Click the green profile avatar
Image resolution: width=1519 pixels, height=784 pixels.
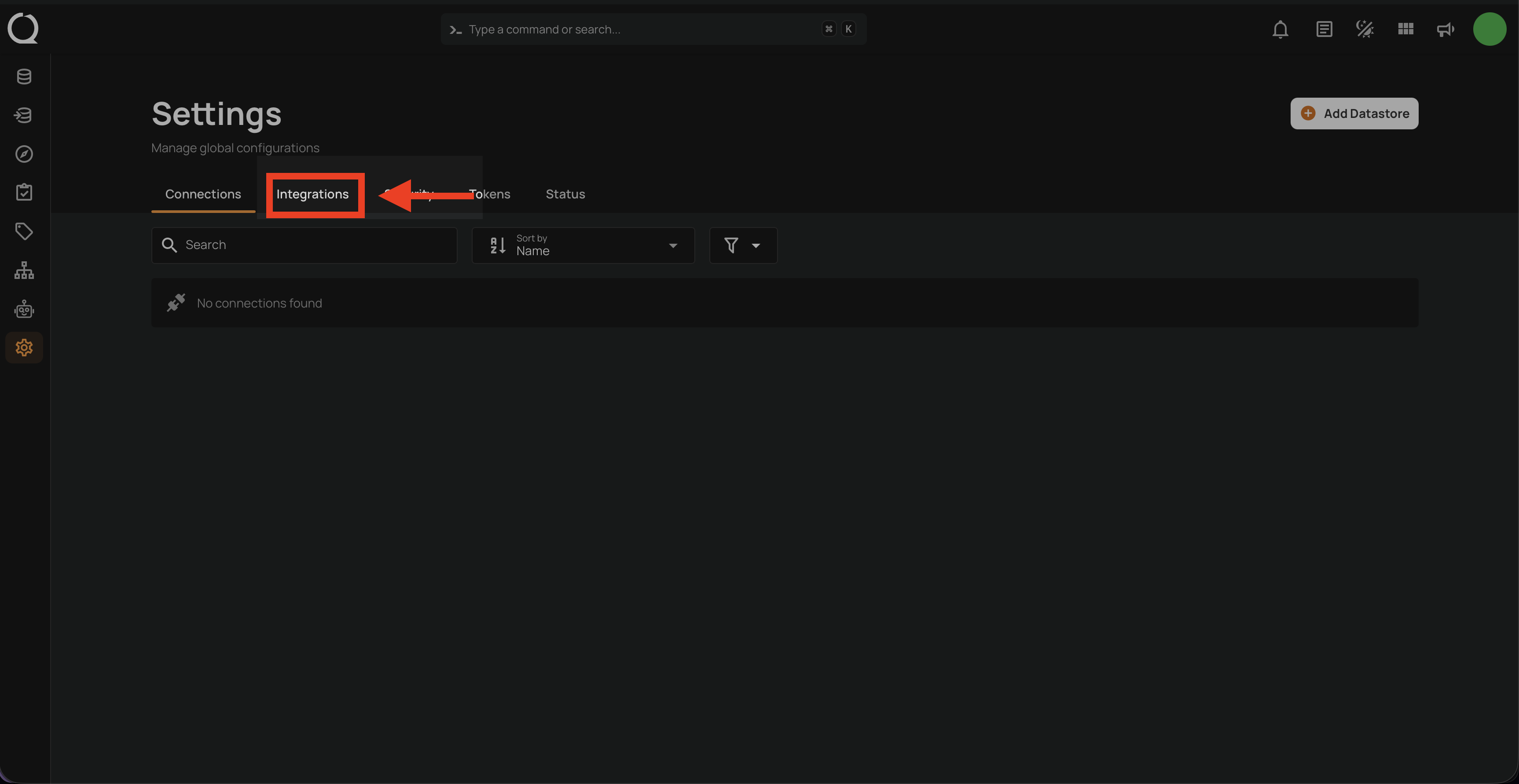(1490, 29)
